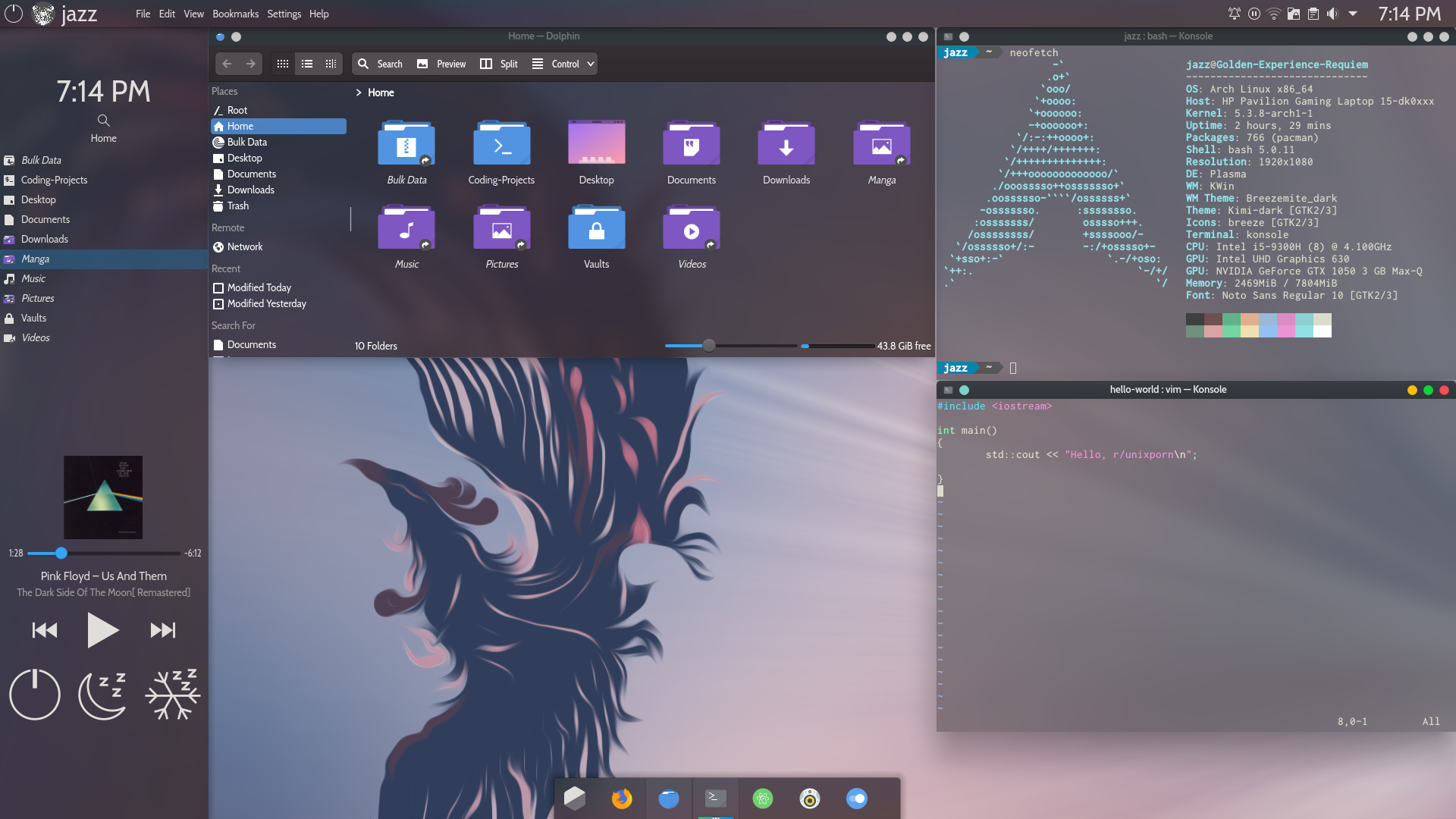The width and height of the screenshot is (1456, 819).
Task: Switch Dolphin to details view mode
Action: tap(331, 64)
